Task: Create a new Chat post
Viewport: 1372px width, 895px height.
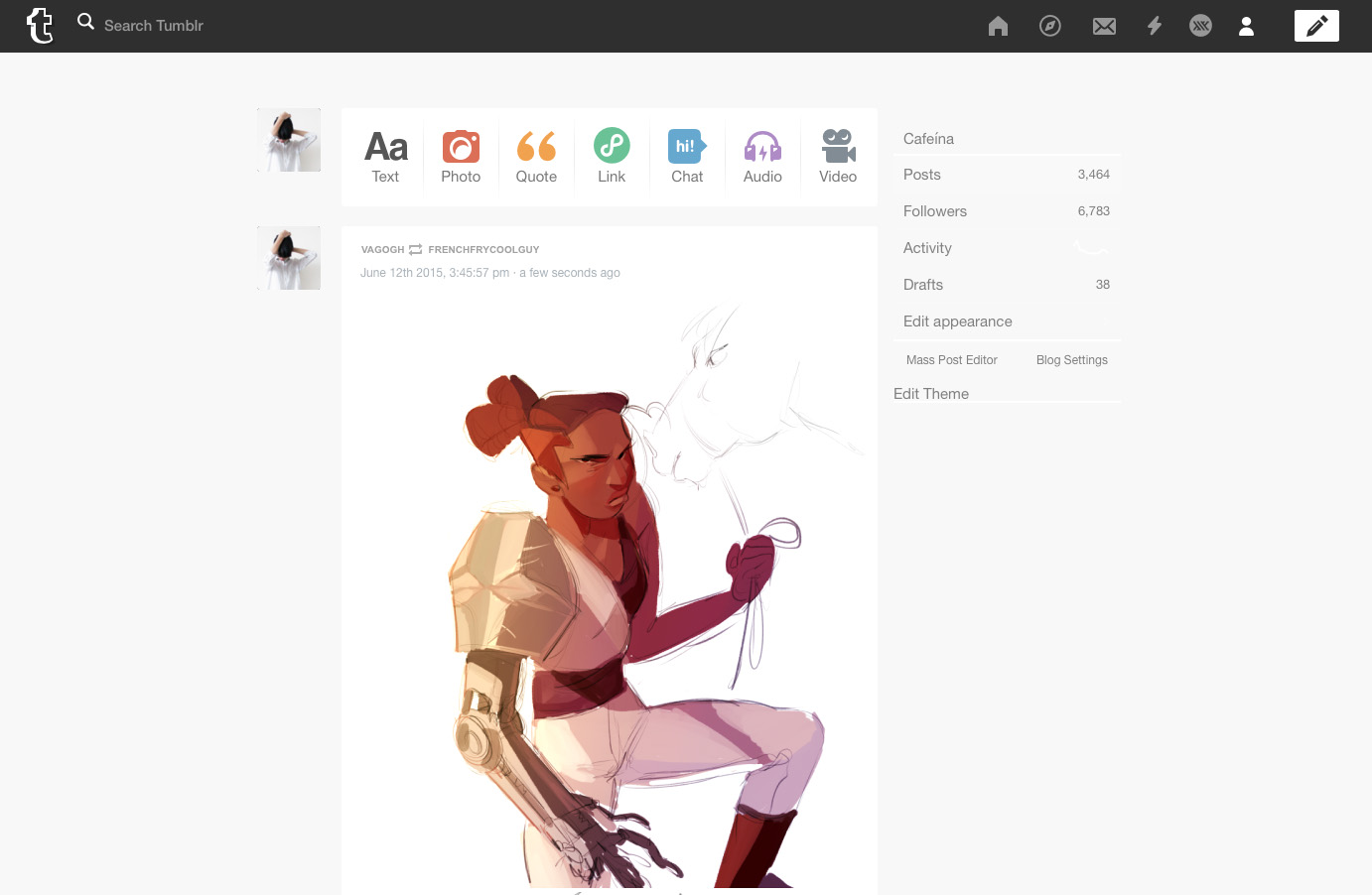Action: (687, 157)
